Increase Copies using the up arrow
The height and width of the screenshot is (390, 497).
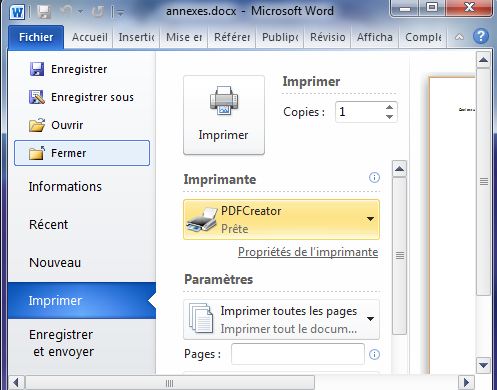[389, 107]
